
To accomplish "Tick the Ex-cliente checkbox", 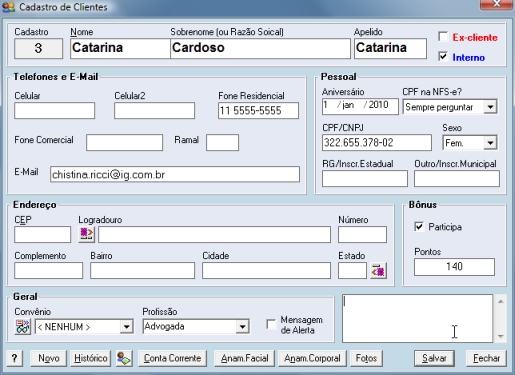I will pos(443,37).
